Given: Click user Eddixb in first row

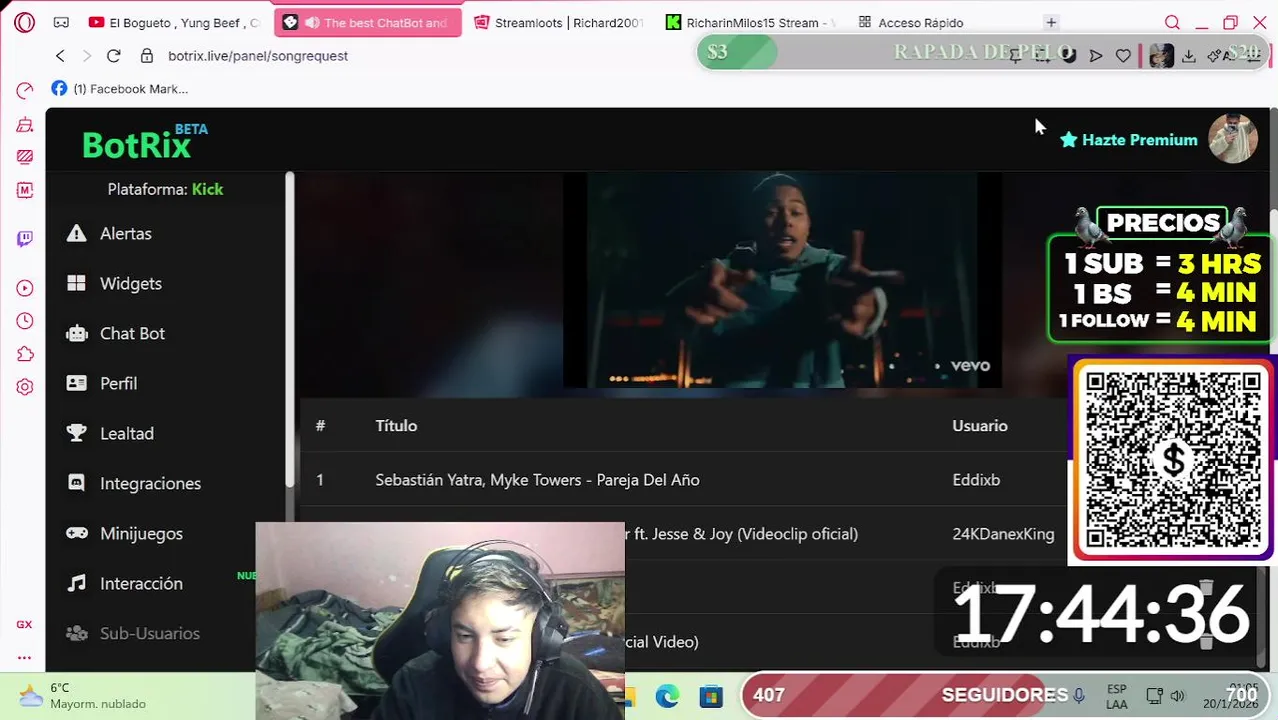Looking at the screenshot, I should click(976, 480).
